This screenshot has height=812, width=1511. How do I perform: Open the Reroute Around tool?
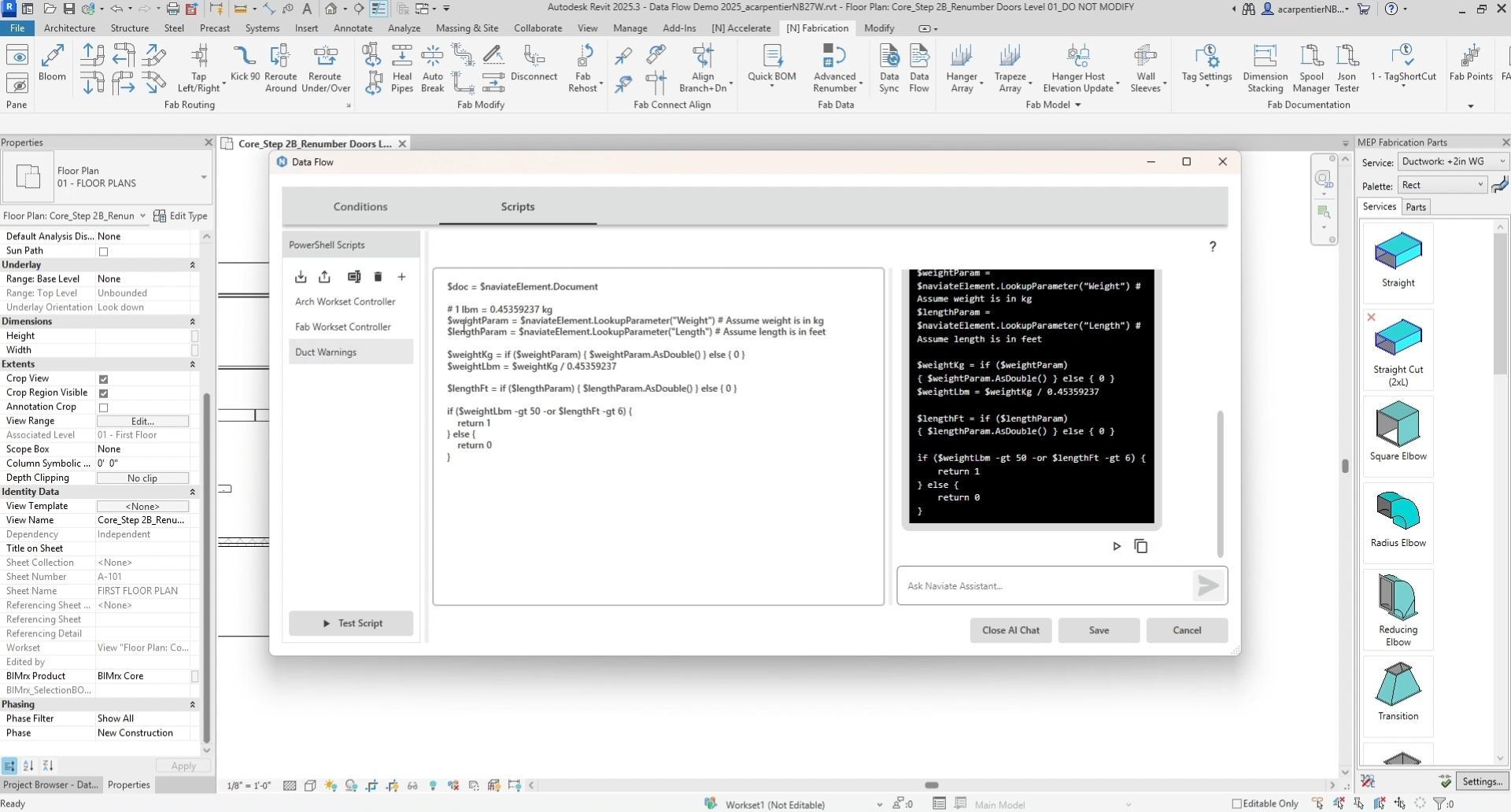pos(280,68)
